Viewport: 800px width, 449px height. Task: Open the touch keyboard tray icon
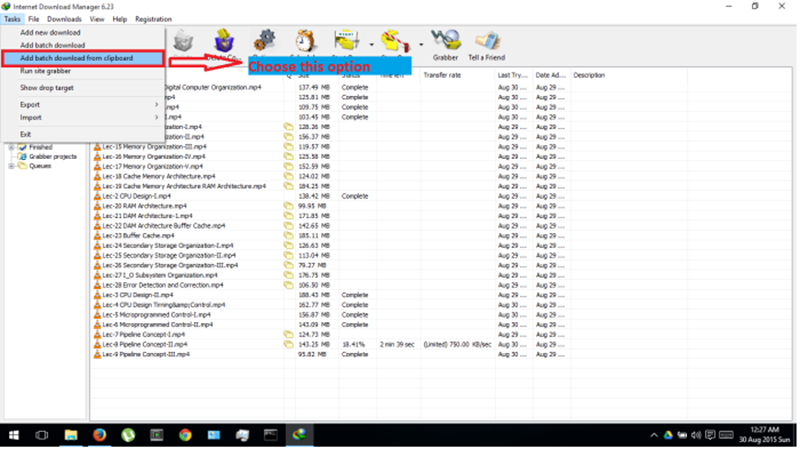(726, 435)
